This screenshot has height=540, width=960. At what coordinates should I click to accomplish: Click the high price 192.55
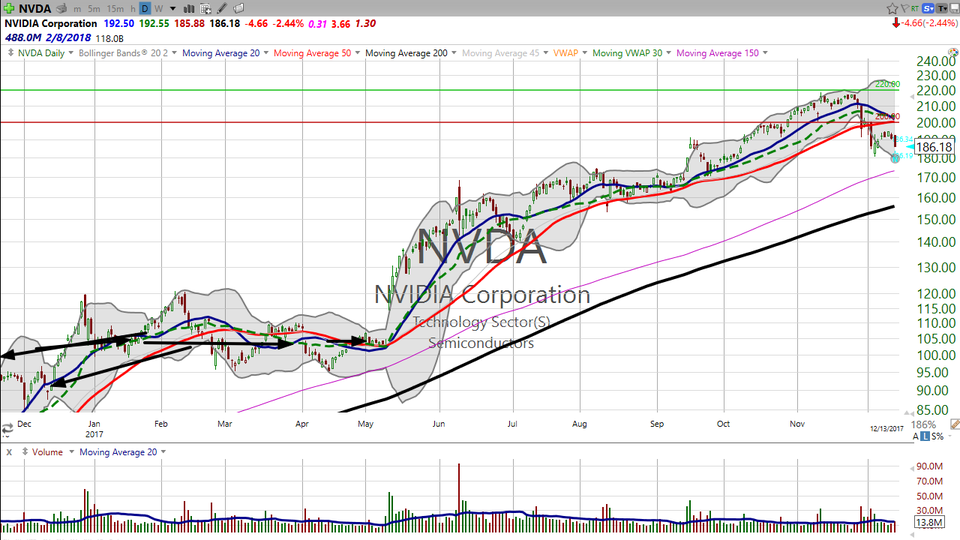[x=154, y=23]
